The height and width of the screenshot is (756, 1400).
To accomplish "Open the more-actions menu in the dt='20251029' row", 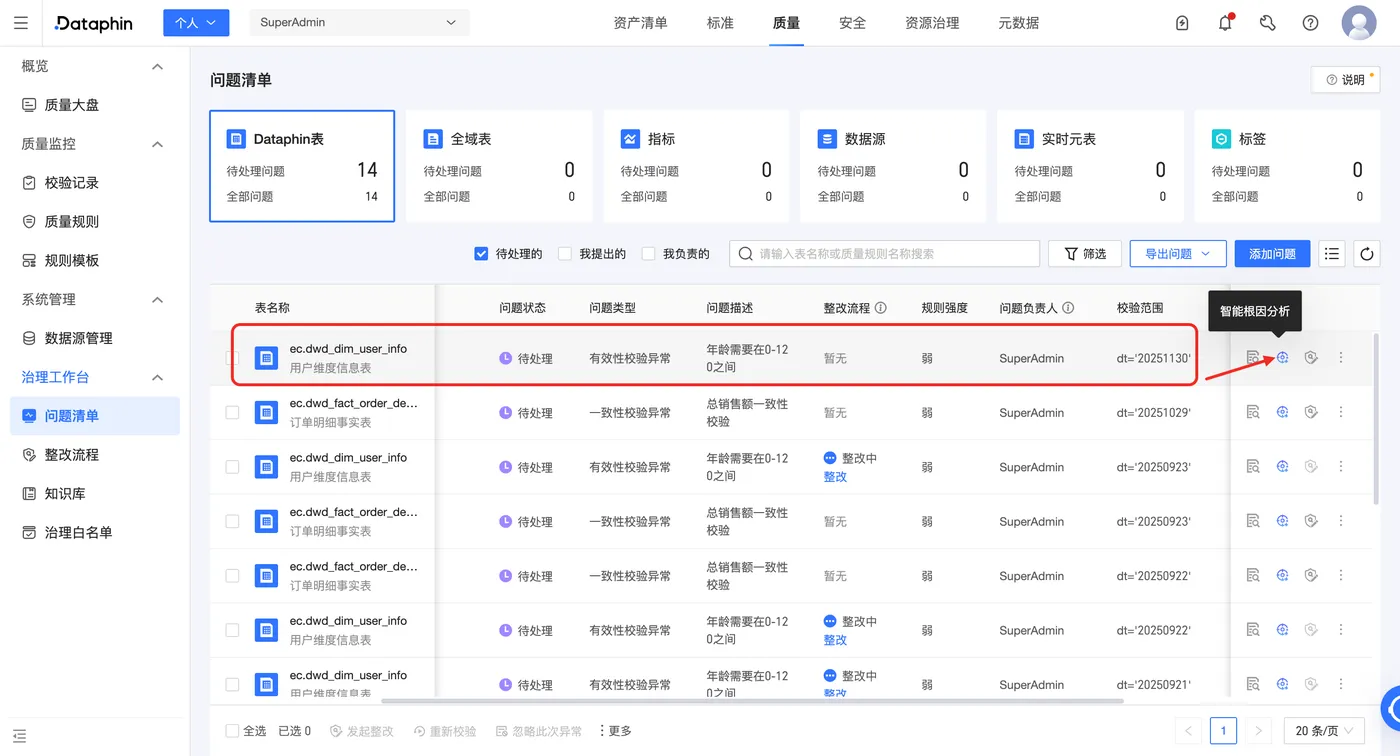I will pyautogui.click(x=1341, y=412).
